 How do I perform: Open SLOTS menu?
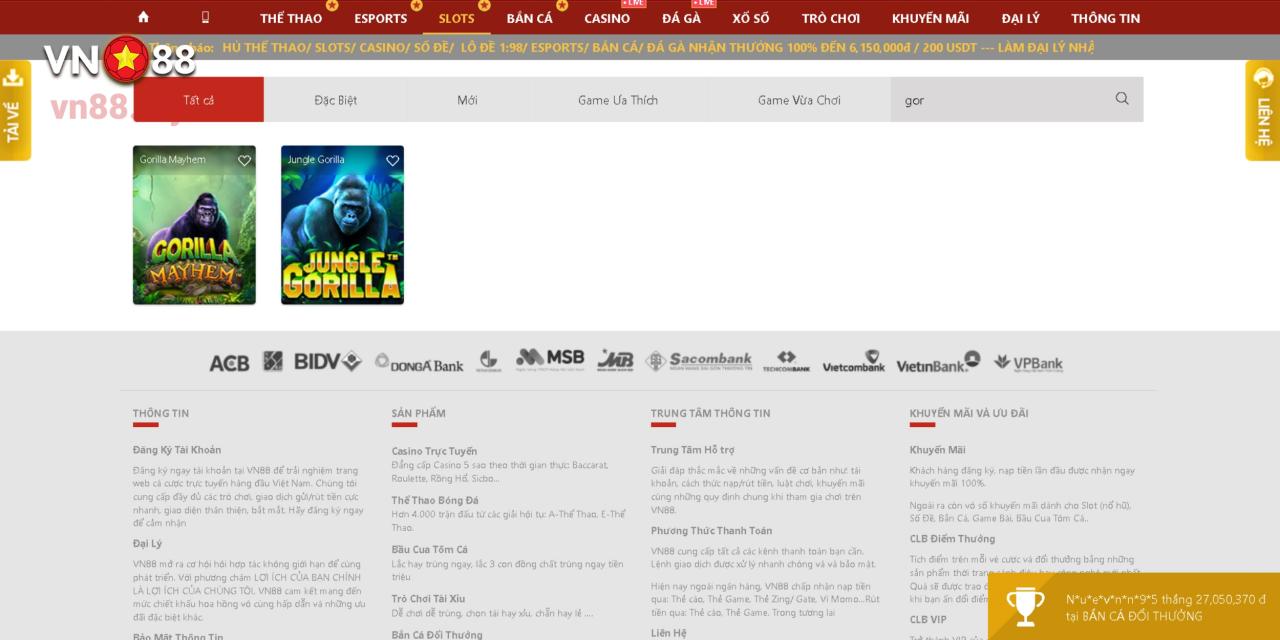pos(456,18)
